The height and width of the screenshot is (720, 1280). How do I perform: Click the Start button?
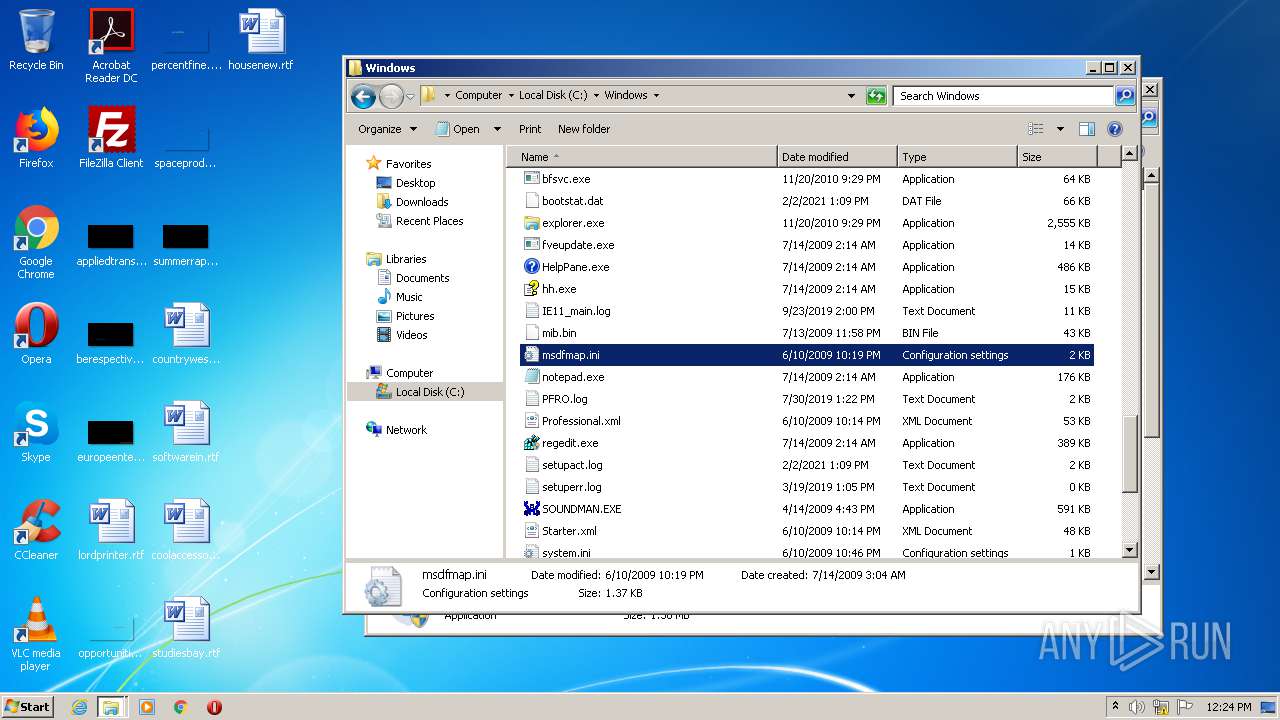pos(28,706)
